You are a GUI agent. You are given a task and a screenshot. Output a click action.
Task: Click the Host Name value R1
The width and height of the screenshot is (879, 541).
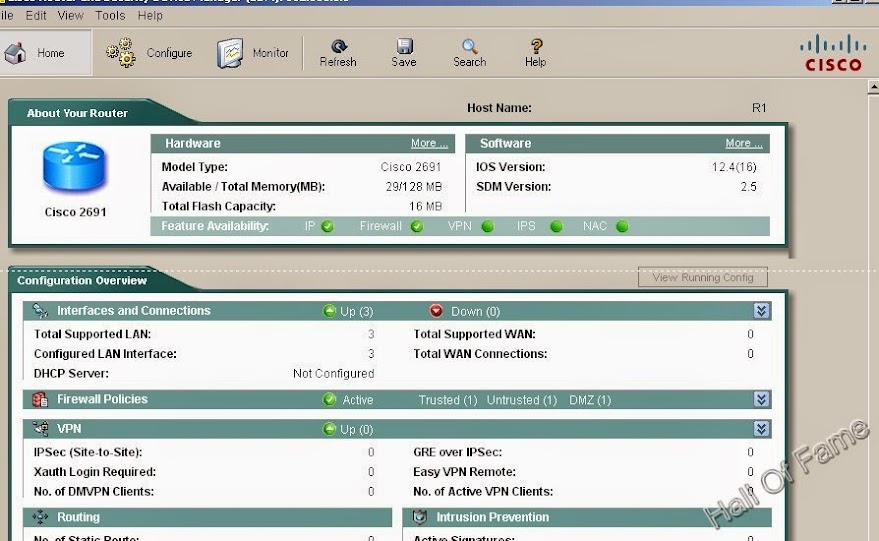pyautogui.click(x=758, y=108)
